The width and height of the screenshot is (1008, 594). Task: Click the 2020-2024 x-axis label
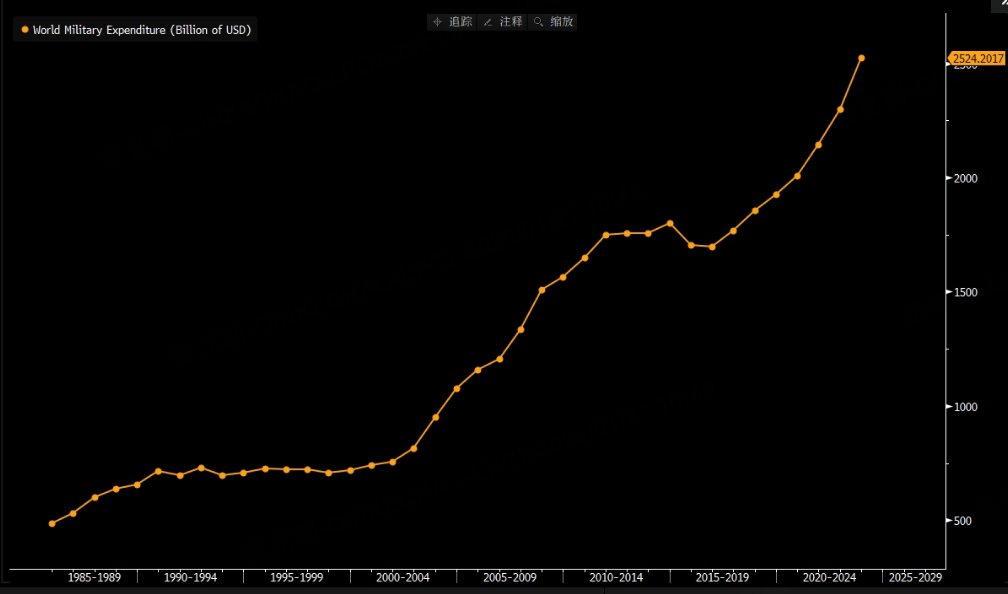[829, 577]
